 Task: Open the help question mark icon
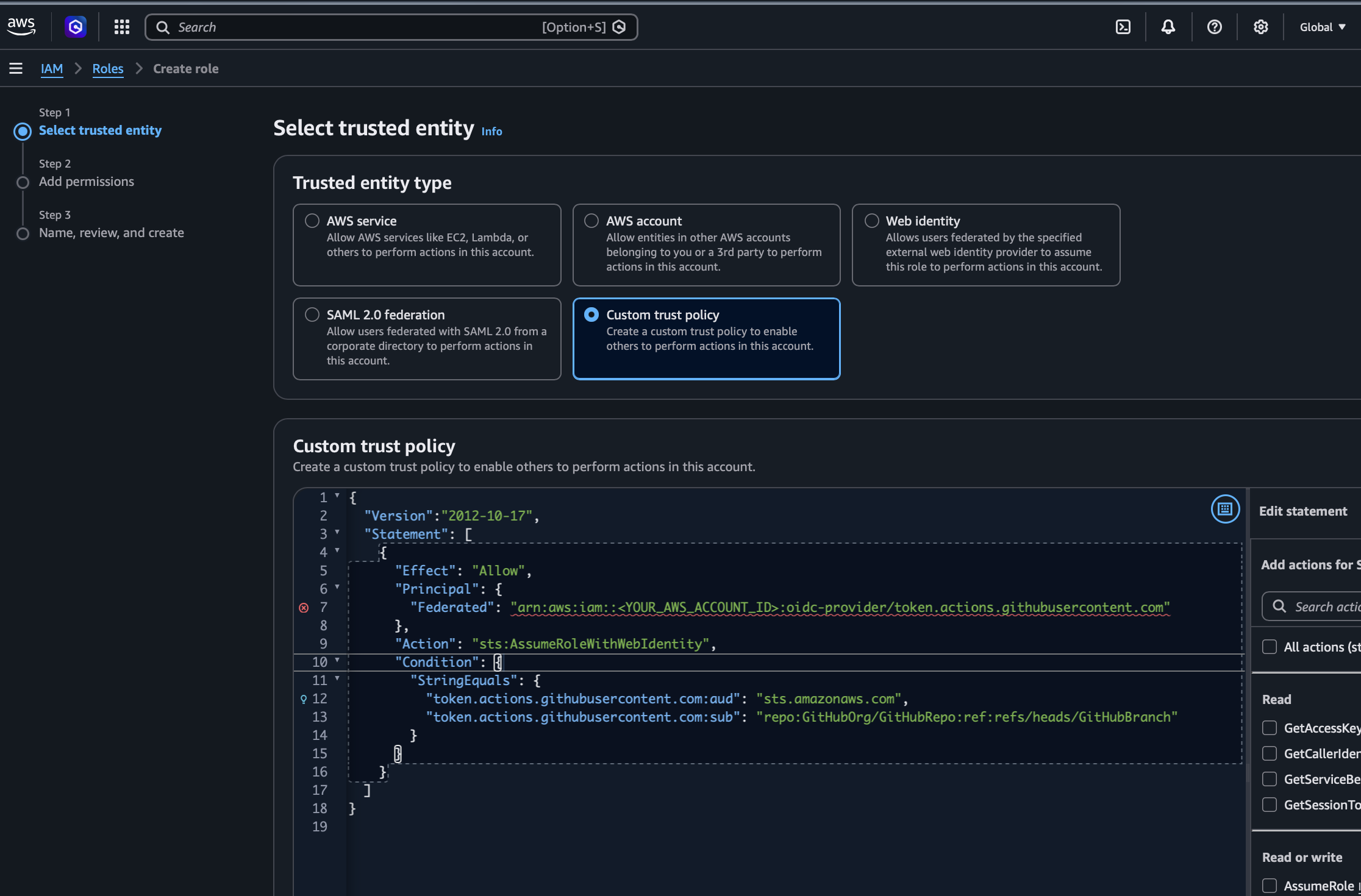coord(1214,27)
